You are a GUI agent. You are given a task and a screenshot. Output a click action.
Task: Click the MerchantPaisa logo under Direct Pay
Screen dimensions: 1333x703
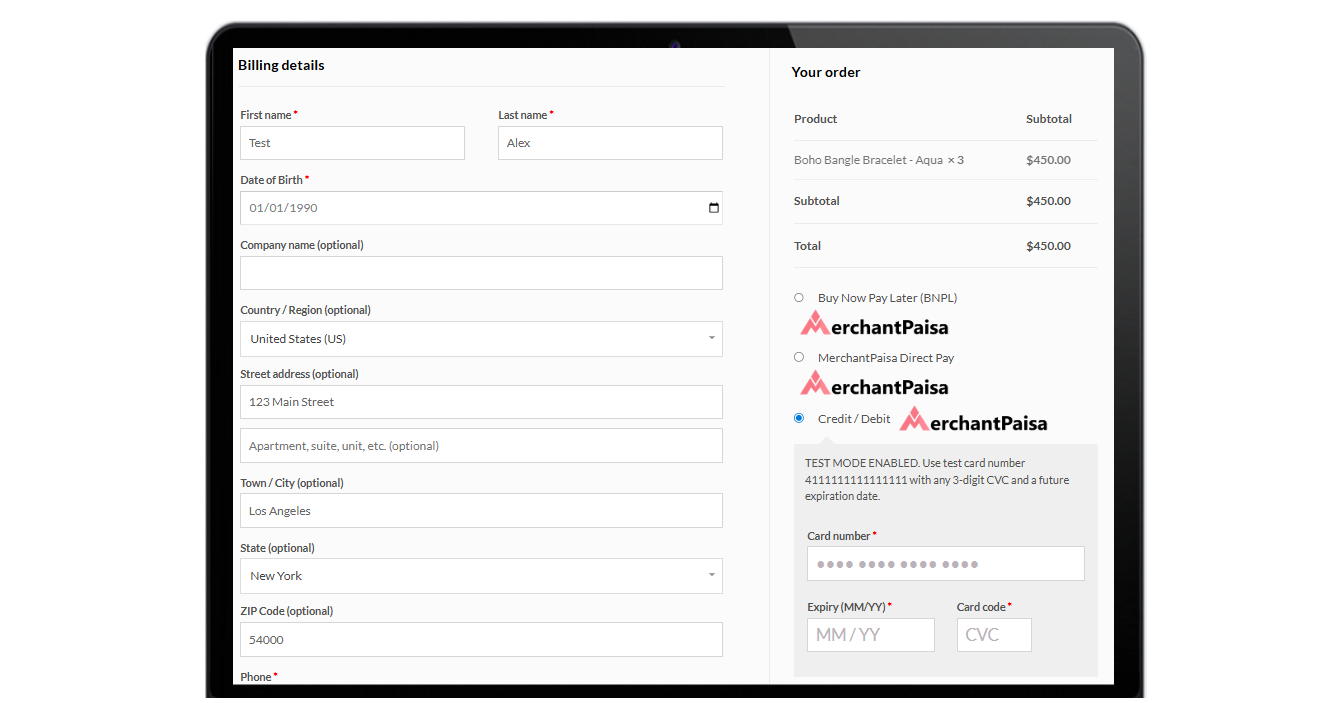[874, 384]
